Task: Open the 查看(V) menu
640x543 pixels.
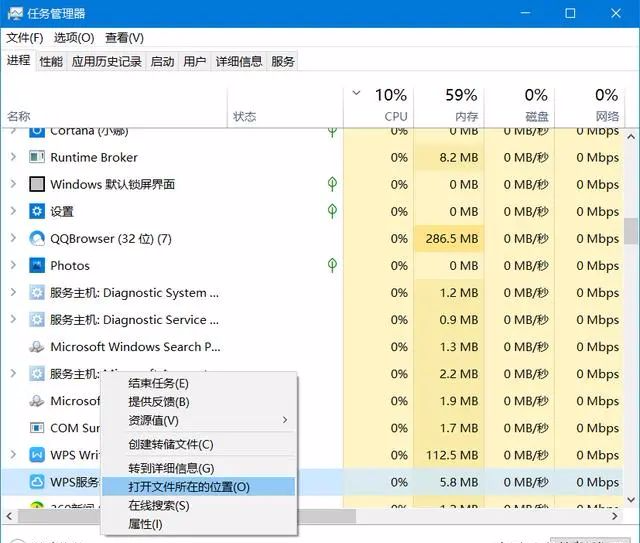Action: pyautogui.click(x=124, y=38)
